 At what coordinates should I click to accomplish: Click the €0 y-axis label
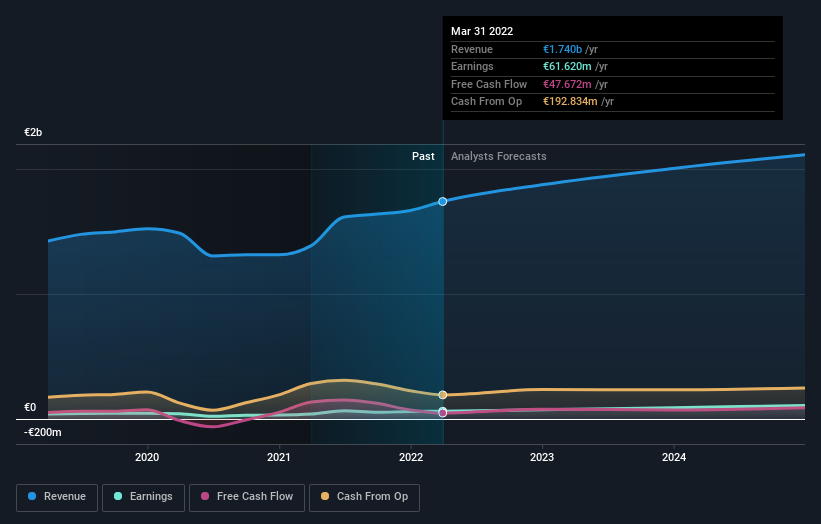point(30,407)
